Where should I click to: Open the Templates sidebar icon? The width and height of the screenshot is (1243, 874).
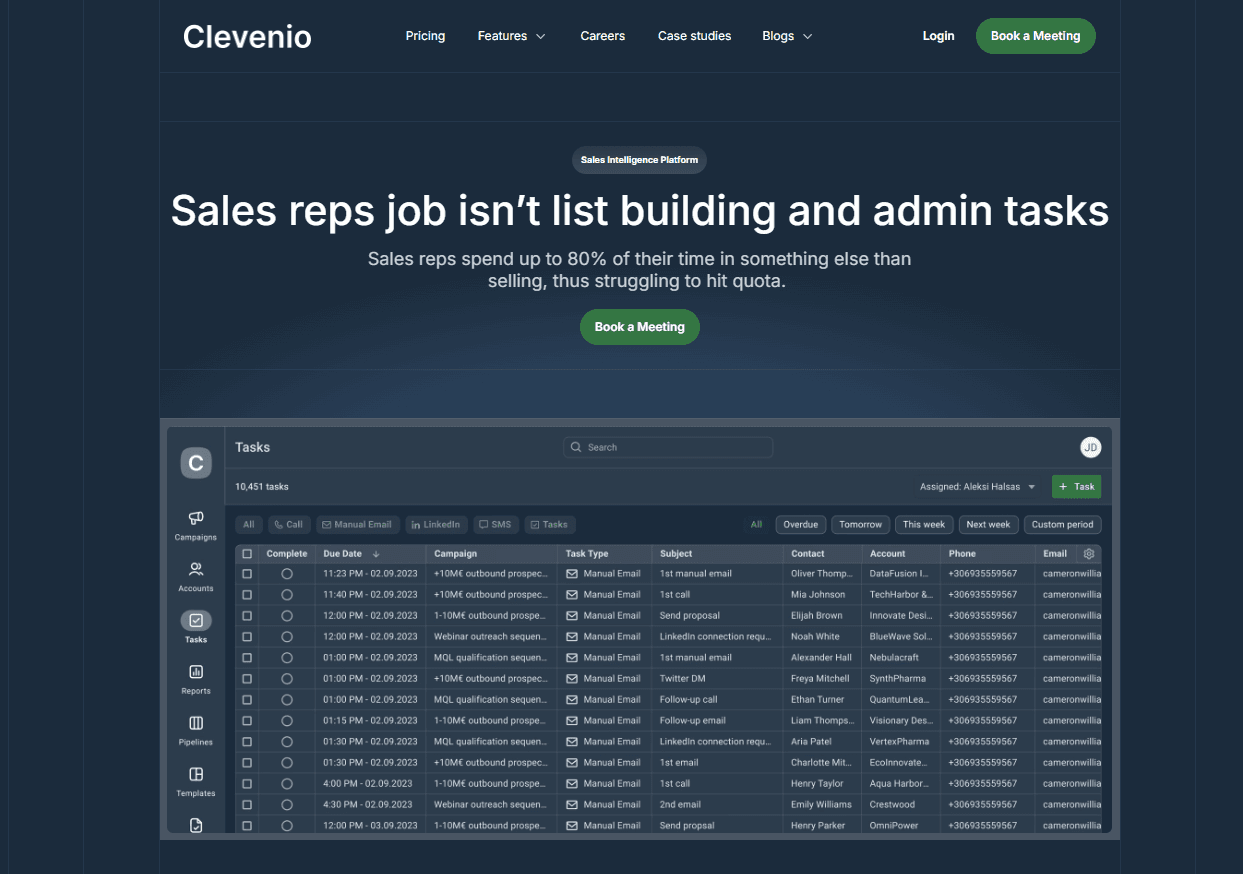[x=196, y=774]
